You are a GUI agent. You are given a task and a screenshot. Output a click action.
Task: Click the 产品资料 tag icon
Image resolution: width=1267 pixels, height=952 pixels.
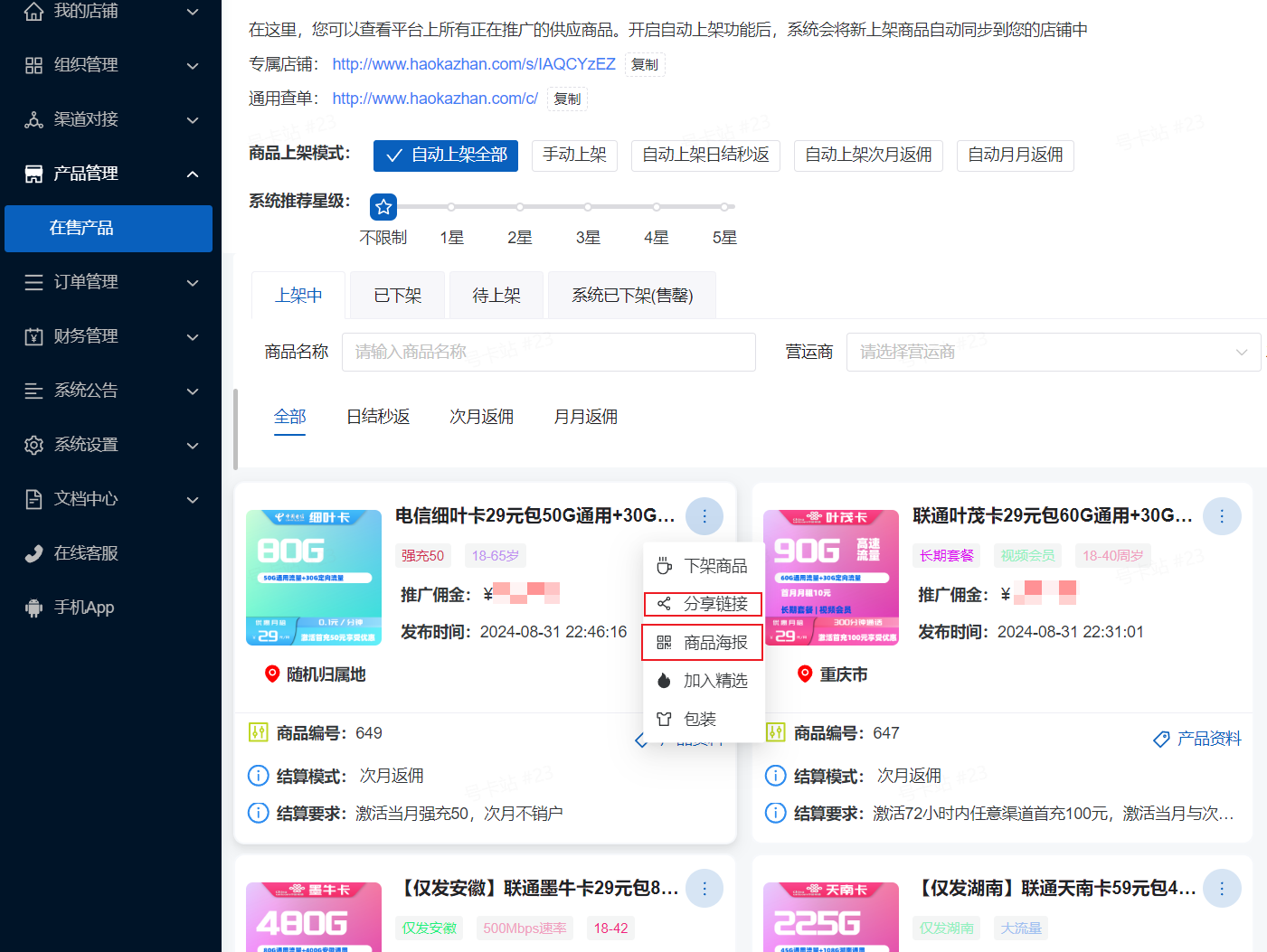click(x=1161, y=740)
